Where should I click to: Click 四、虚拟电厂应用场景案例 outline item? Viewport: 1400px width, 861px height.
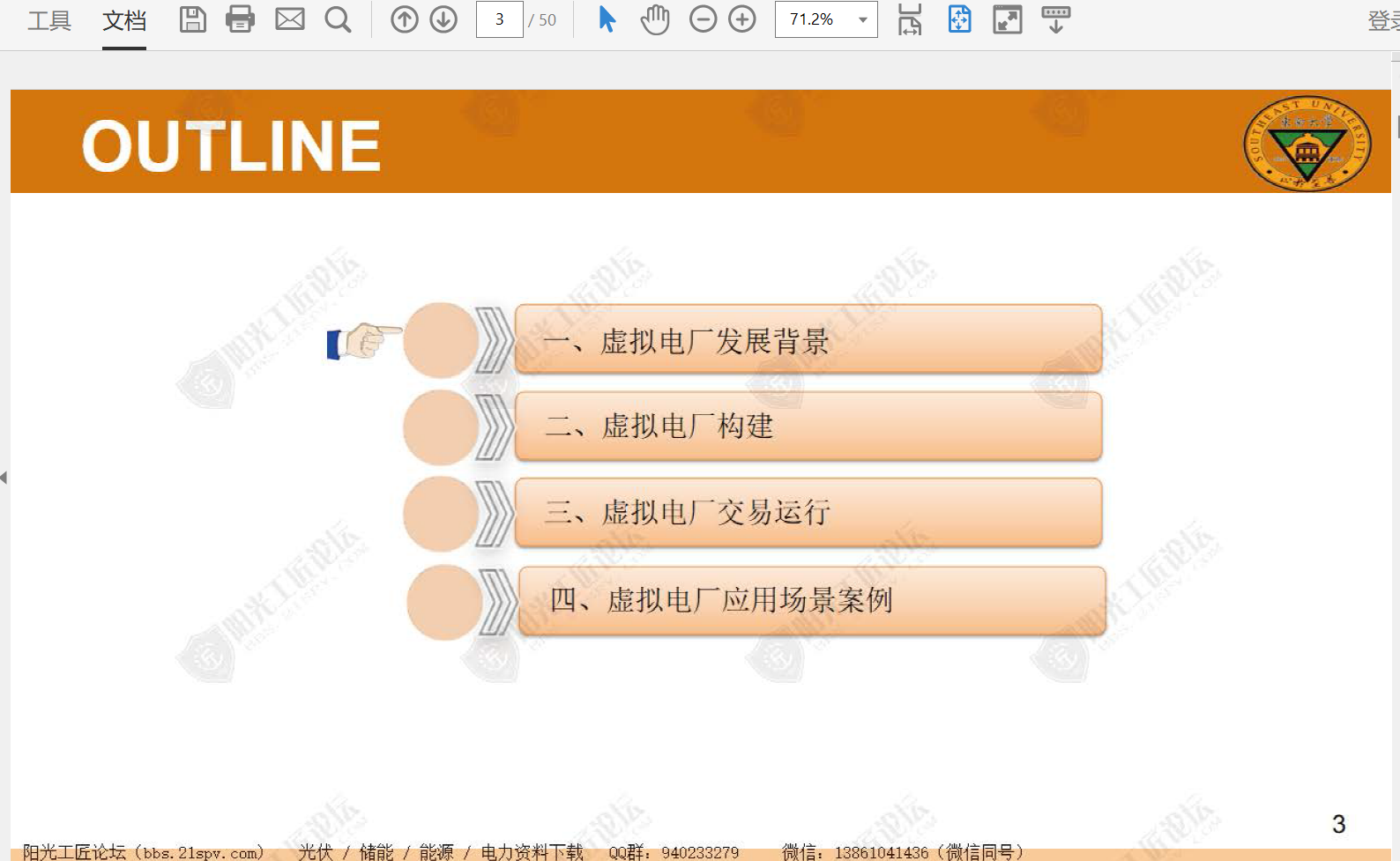point(811,600)
